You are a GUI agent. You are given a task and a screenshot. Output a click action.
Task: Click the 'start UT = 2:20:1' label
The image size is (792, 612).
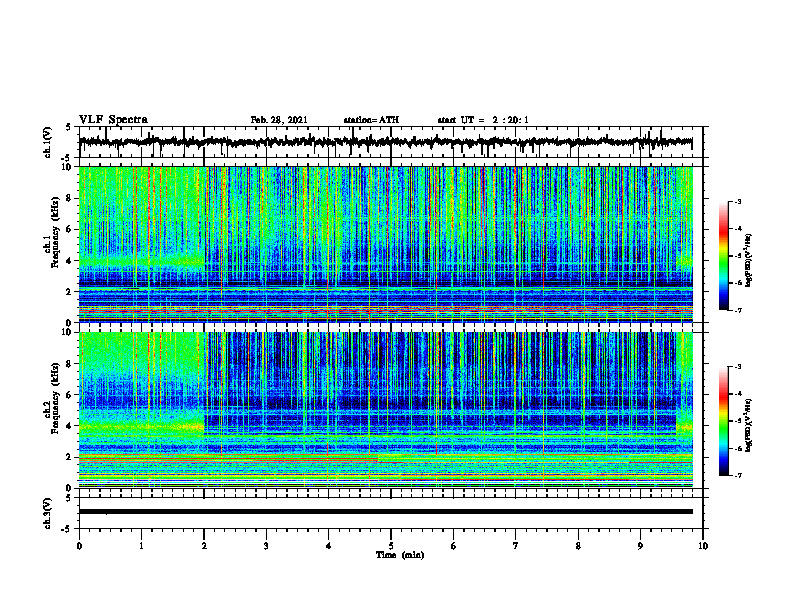click(483, 120)
